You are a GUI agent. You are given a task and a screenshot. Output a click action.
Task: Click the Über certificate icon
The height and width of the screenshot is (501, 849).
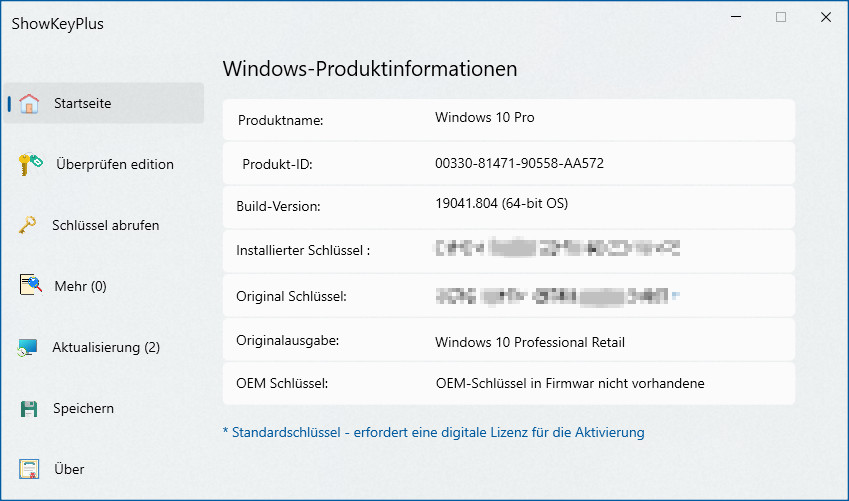click(x=29, y=470)
